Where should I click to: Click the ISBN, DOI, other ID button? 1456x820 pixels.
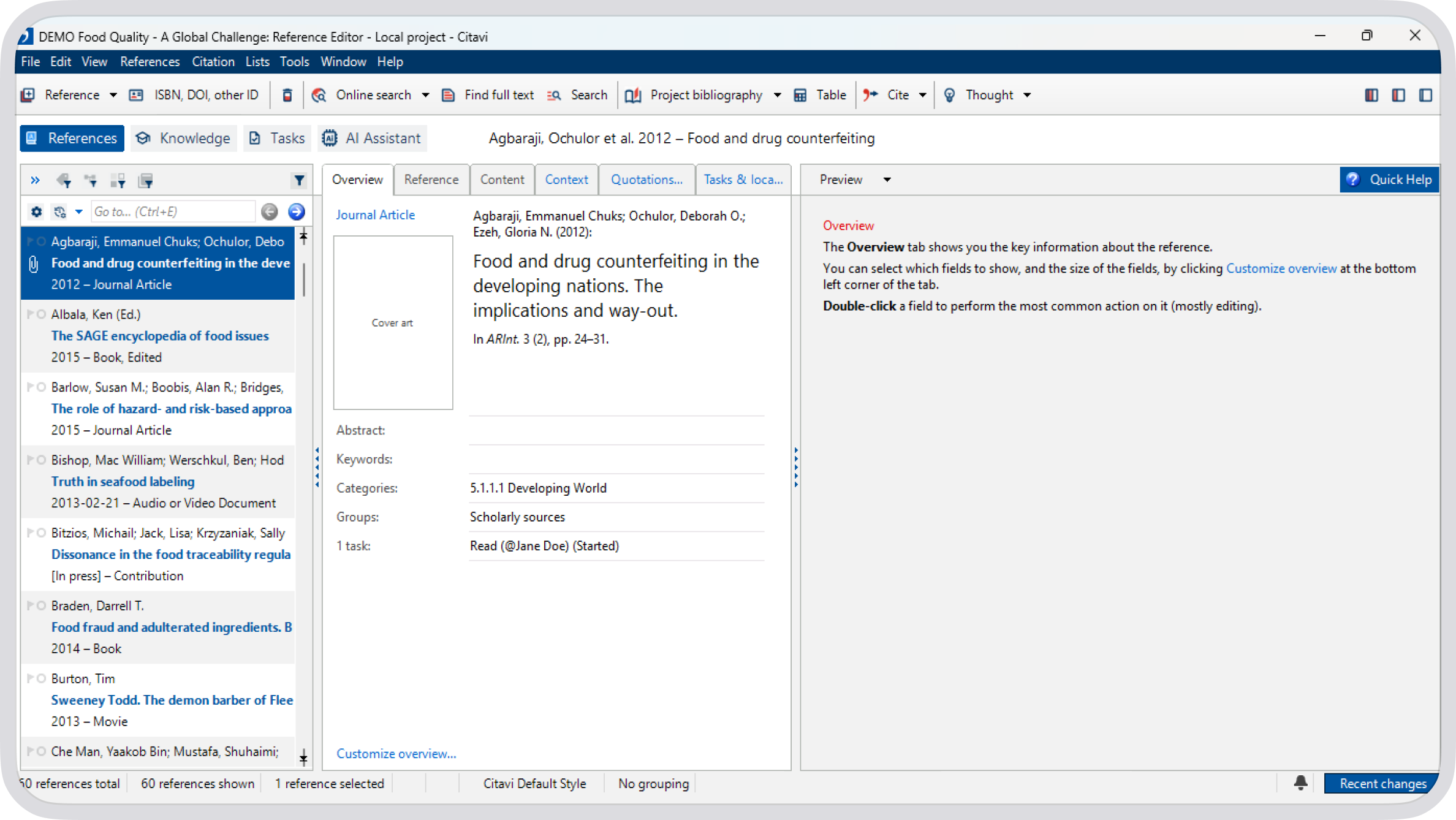click(194, 95)
